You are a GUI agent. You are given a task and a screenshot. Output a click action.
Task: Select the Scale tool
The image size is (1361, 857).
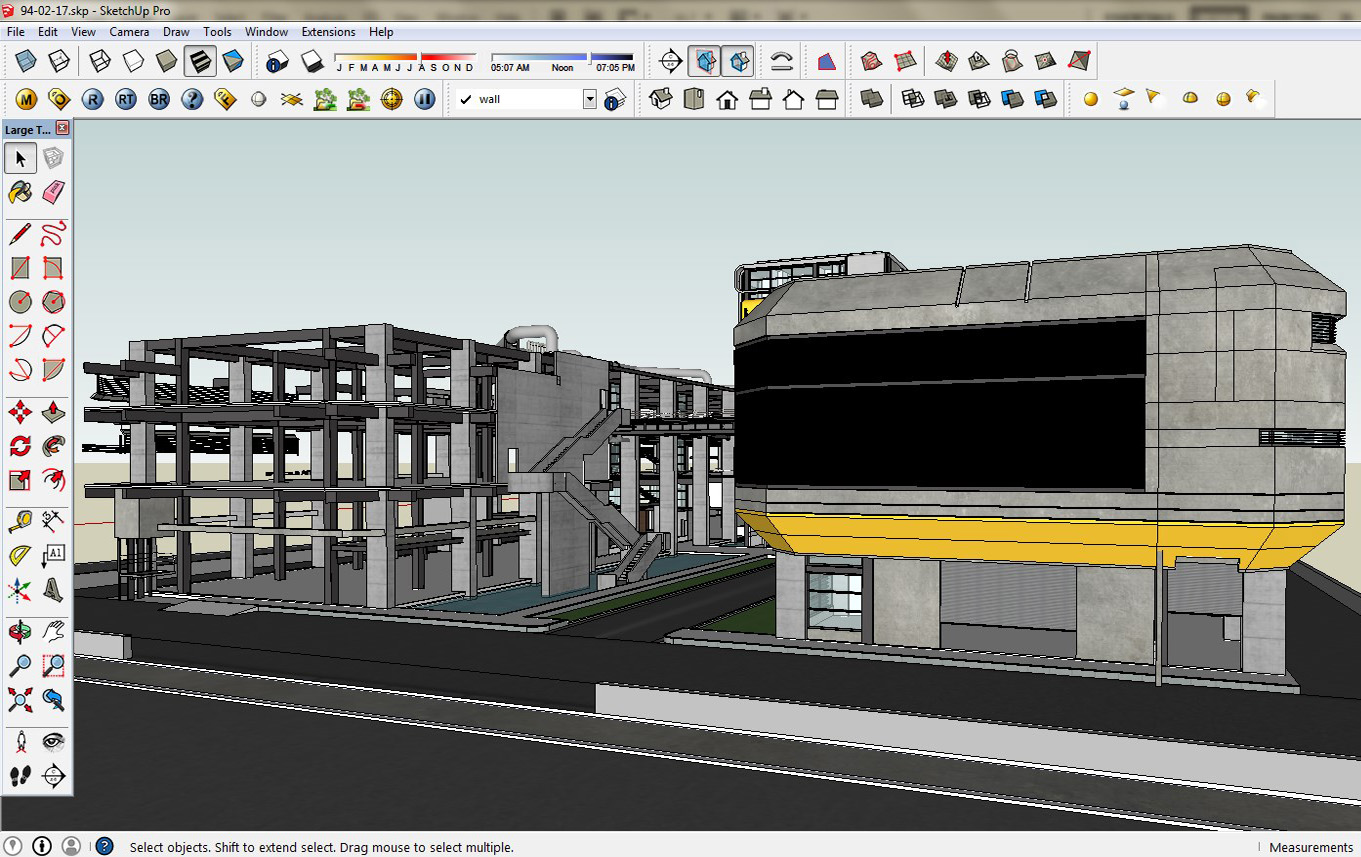[x=20, y=479]
